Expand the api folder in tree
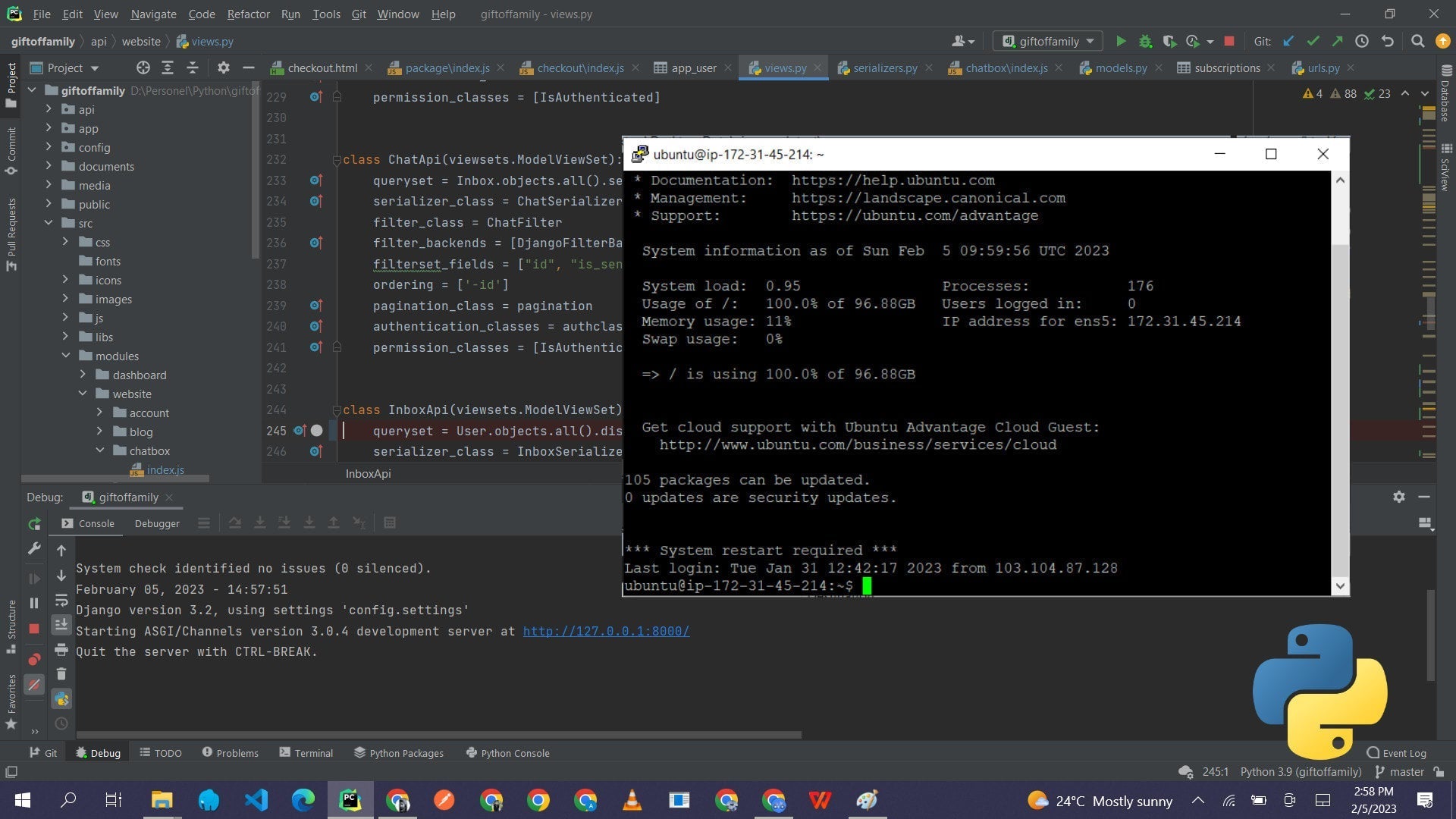Screen dimensions: 1456x819 point(49,109)
